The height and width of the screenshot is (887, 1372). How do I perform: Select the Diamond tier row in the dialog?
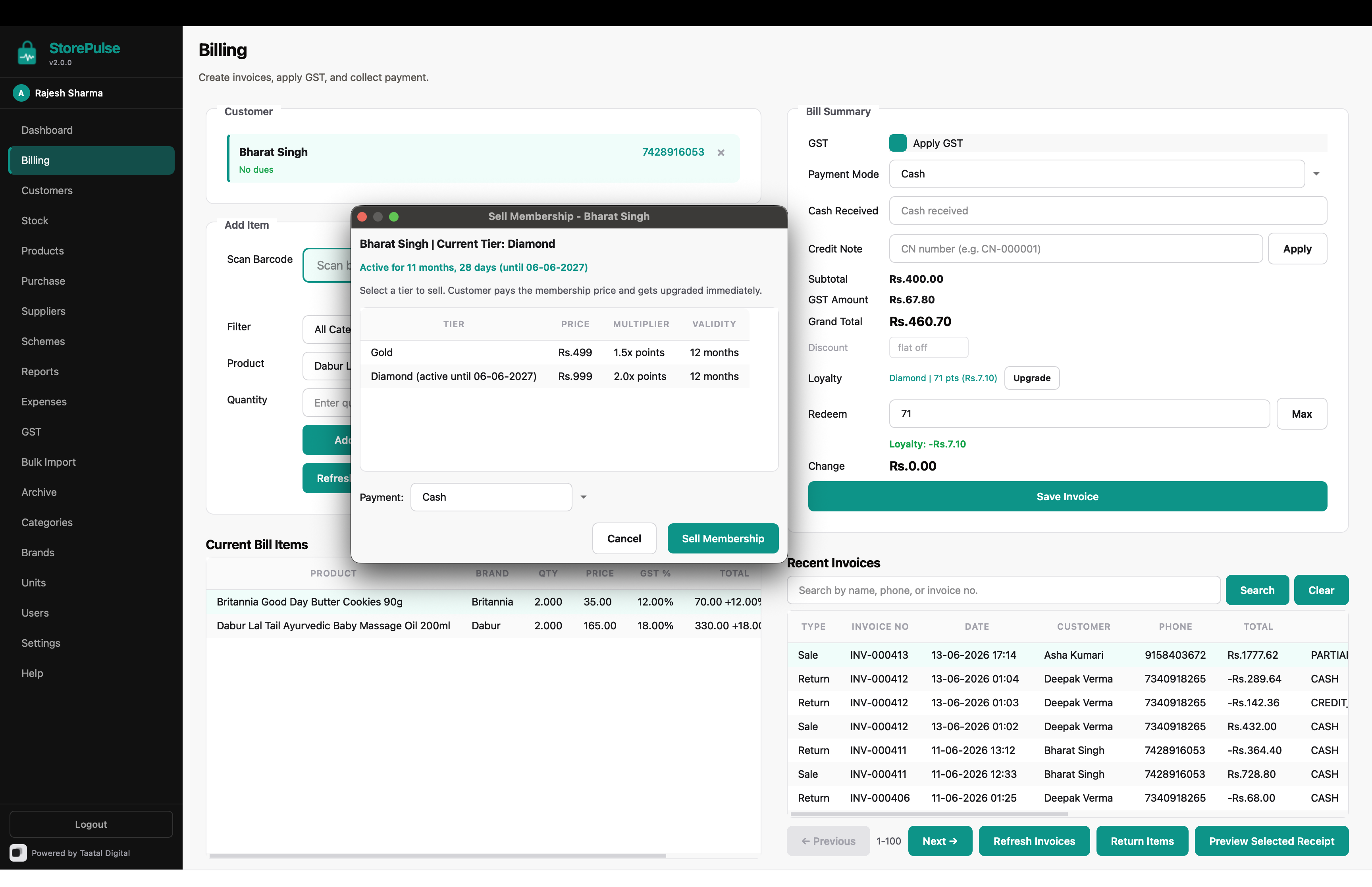pyautogui.click(x=555, y=377)
